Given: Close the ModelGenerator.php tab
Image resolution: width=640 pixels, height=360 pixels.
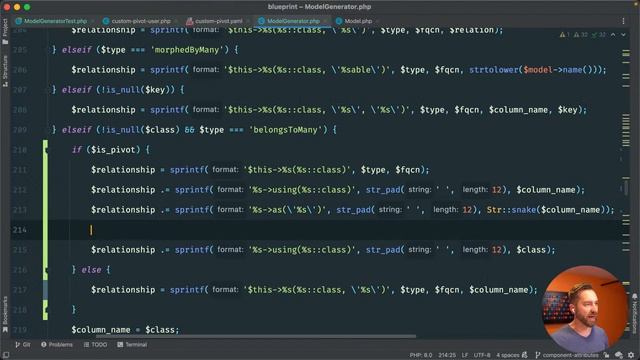Looking at the screenshot, I should click(325, 21).
